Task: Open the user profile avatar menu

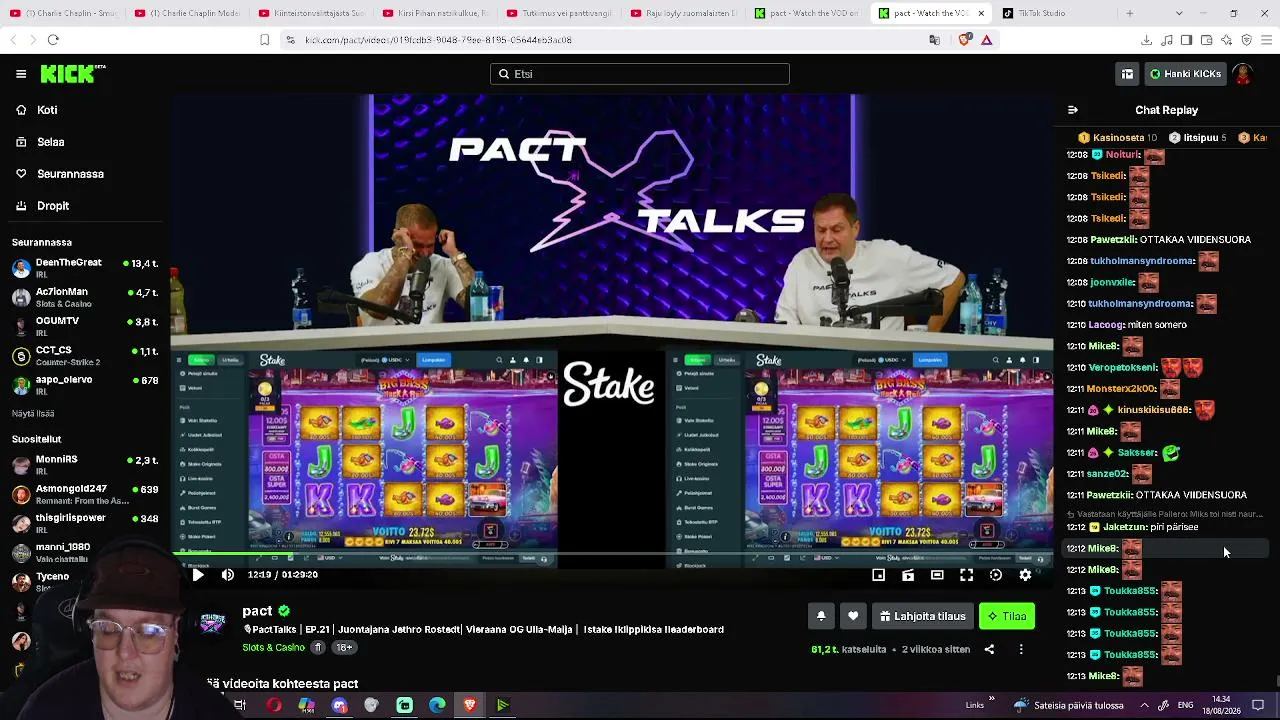Action: point(1243,74)
